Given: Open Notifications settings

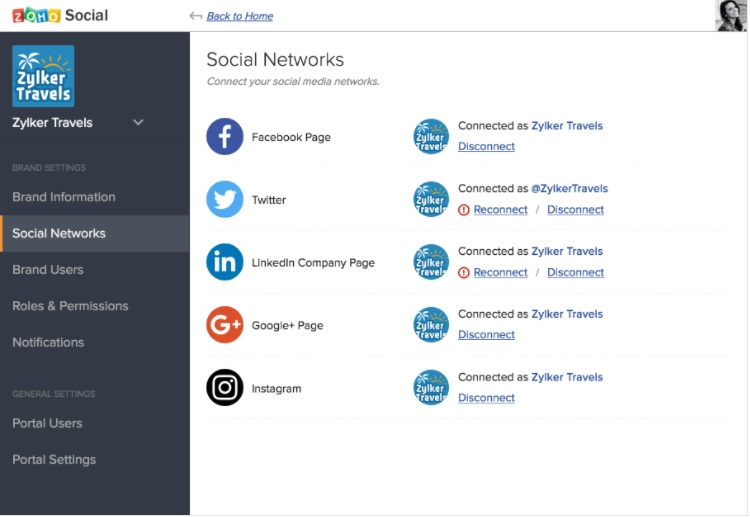Looking at the screenshot, I should [x=48, y=342].
